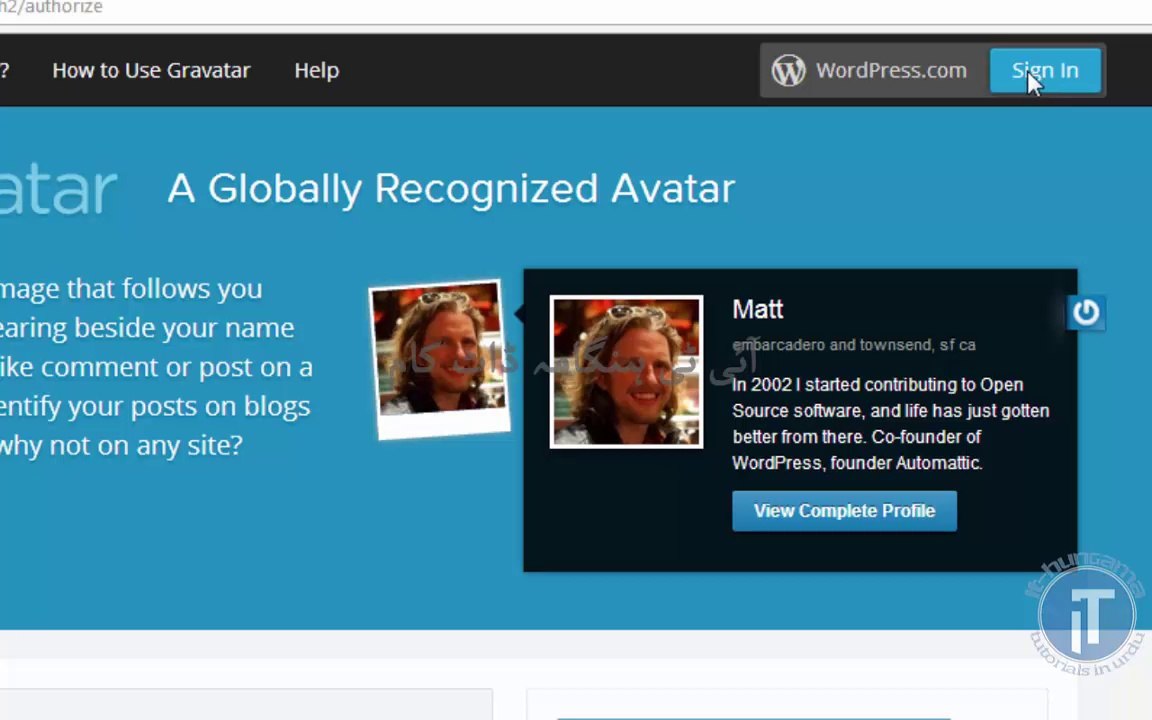The height and width of the screenshot is (720, 1152).
Task: Click the heading A Globally Recognized Avatar
Action: tap(451, 189)
